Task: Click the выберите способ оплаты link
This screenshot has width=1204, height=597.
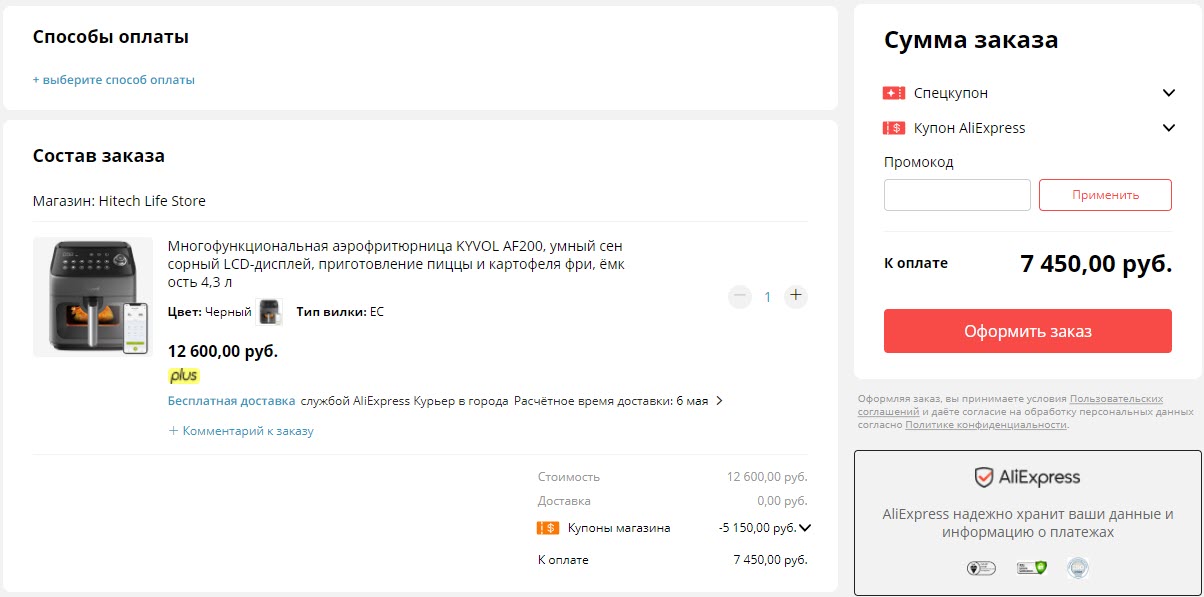Action: point(113,80)
